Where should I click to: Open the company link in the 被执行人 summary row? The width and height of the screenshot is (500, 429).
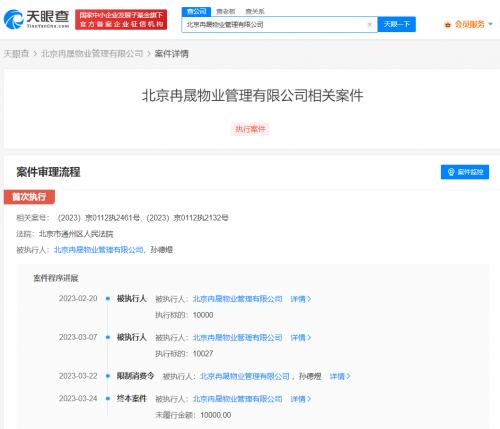(x=99, y=250)
